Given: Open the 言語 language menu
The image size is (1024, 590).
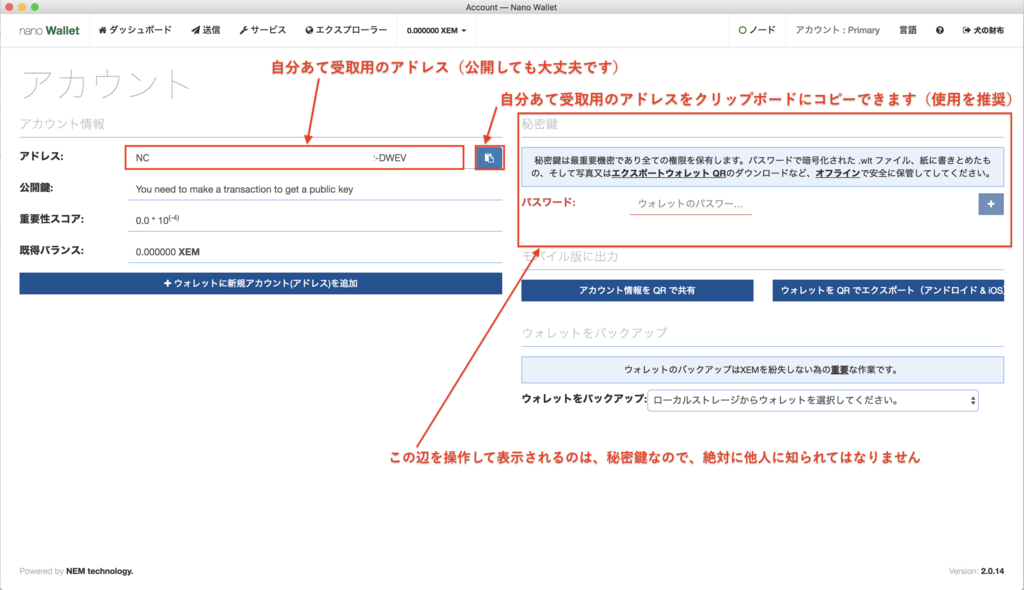Looking at the screenshot, I should coord(908,30).
